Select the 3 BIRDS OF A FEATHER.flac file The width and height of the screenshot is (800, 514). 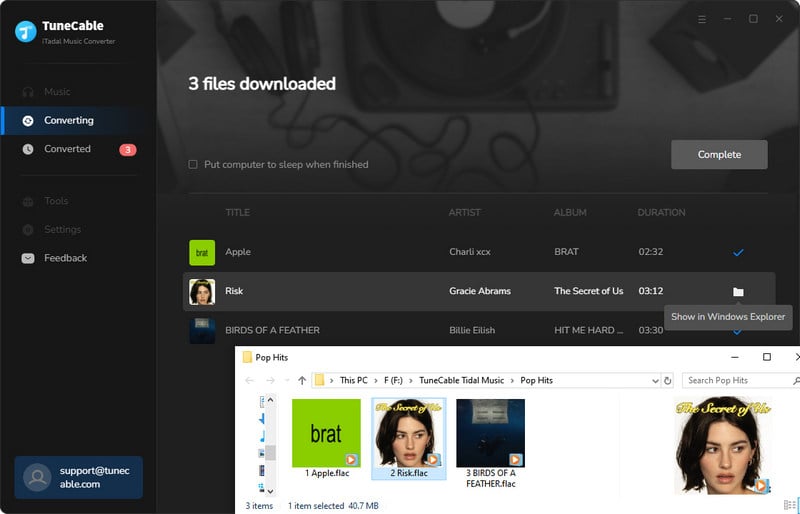(x=490, y=444)
